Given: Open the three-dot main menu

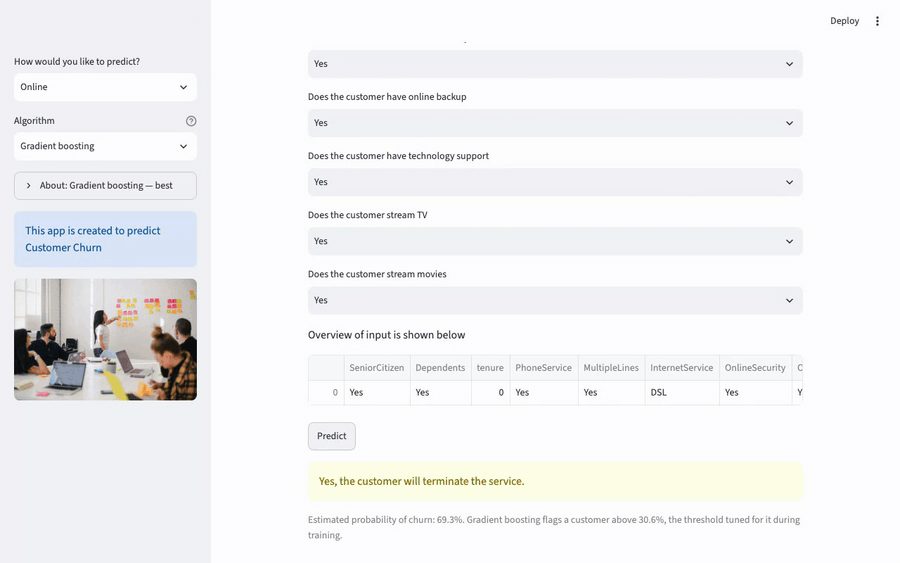Looking at the screenshot, I should click(x=876, y=21).
